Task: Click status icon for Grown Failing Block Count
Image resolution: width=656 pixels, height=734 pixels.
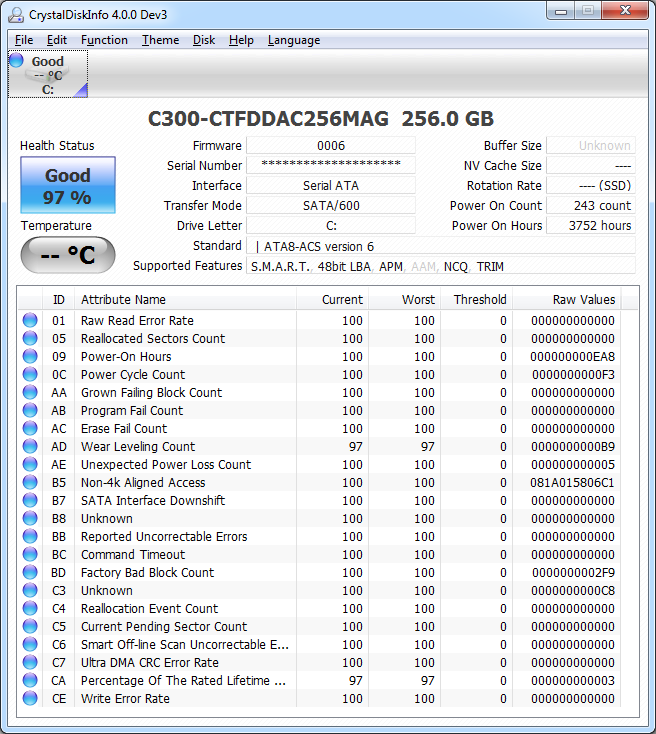Action: coord(30,392)
